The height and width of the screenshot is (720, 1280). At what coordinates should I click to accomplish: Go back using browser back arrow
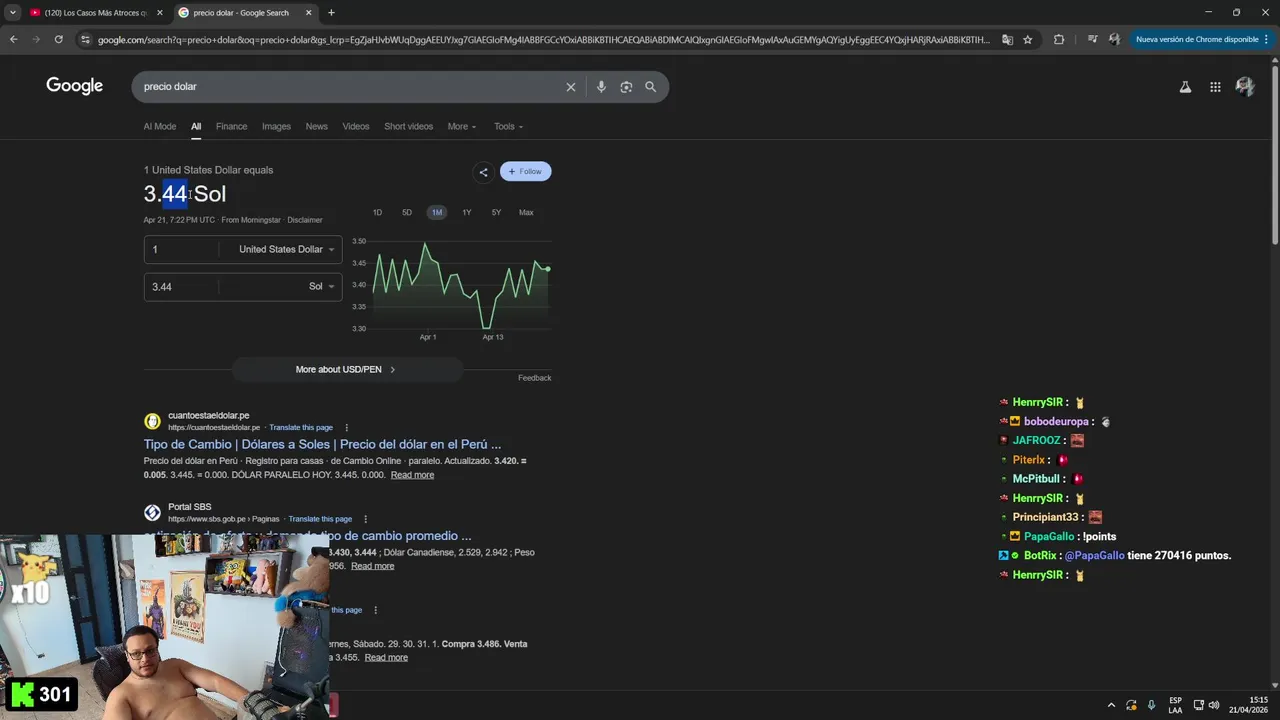[13, 39]
